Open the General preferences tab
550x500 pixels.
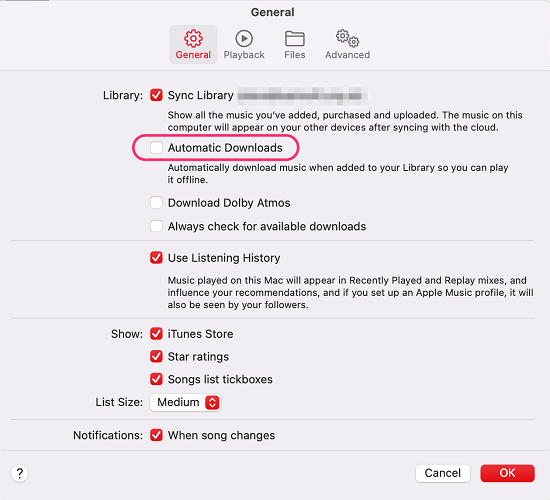[193, 45]
